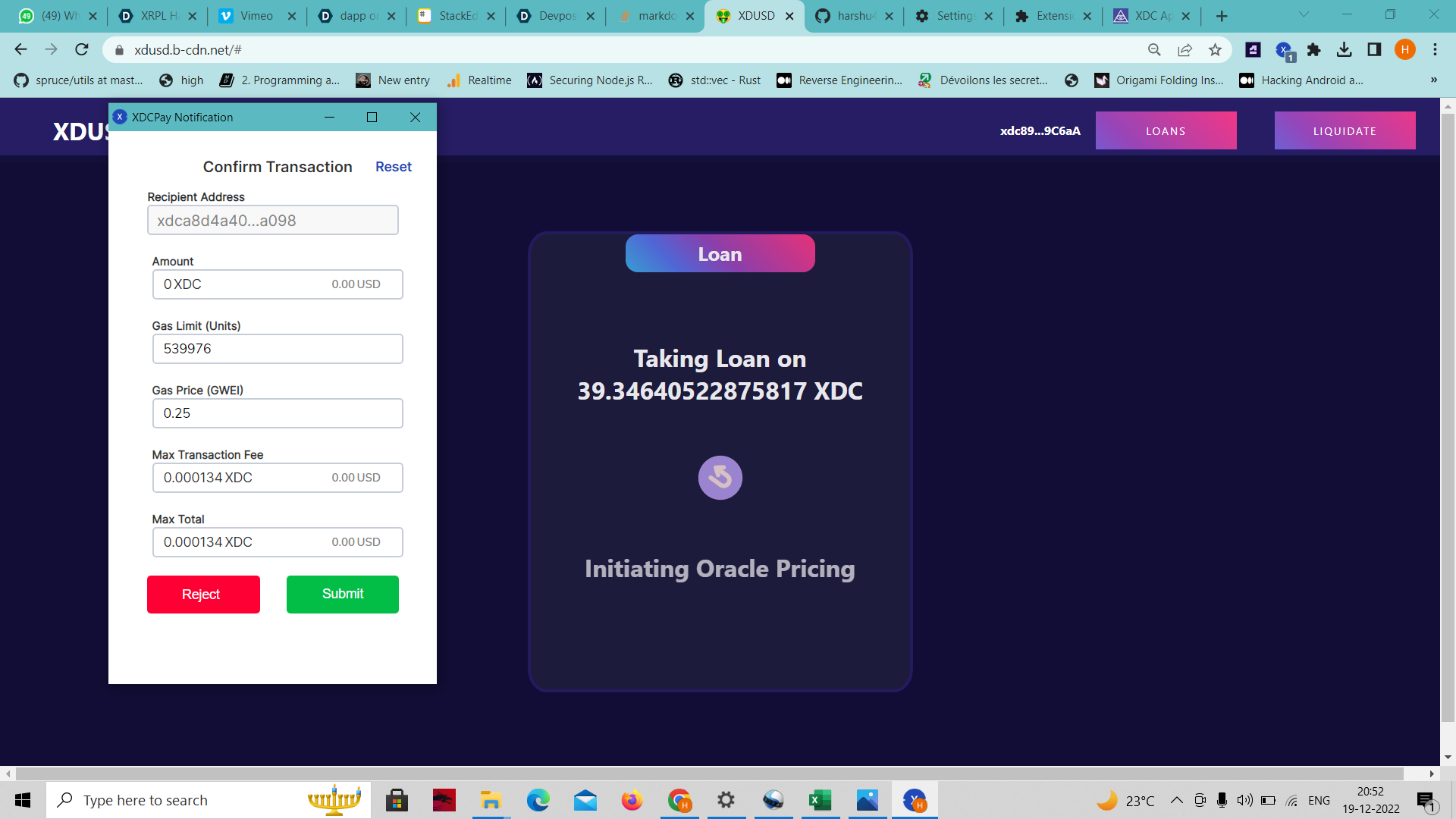This screenshot has height=819, width=1456.
Task: Show hidden system tray icons
Action: point(1176,800)
